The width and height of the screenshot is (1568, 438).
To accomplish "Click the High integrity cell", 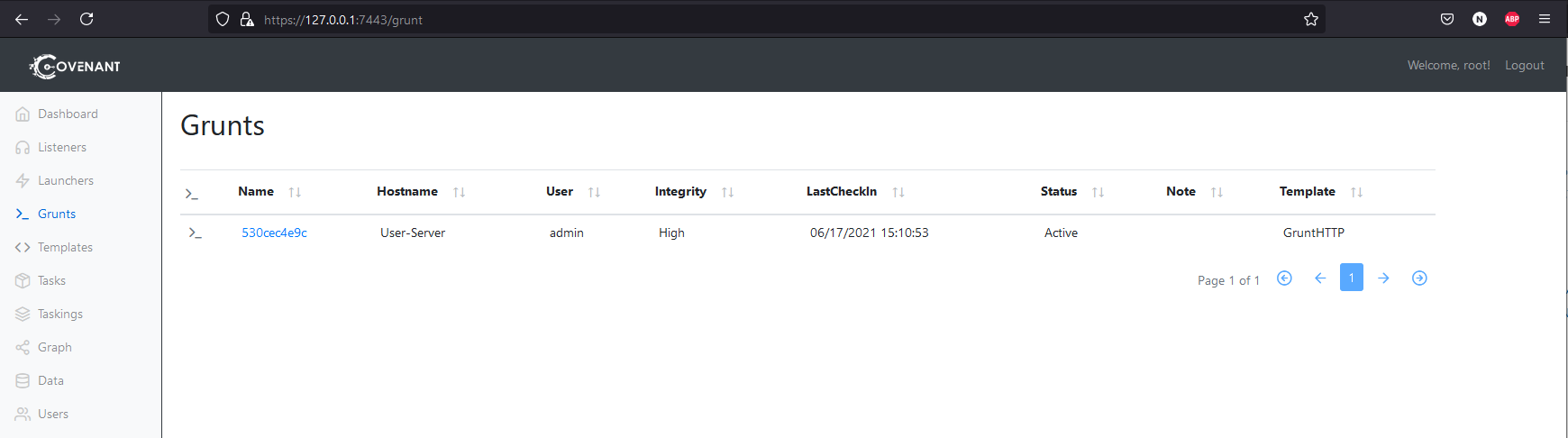I will (x=671, y=233).
